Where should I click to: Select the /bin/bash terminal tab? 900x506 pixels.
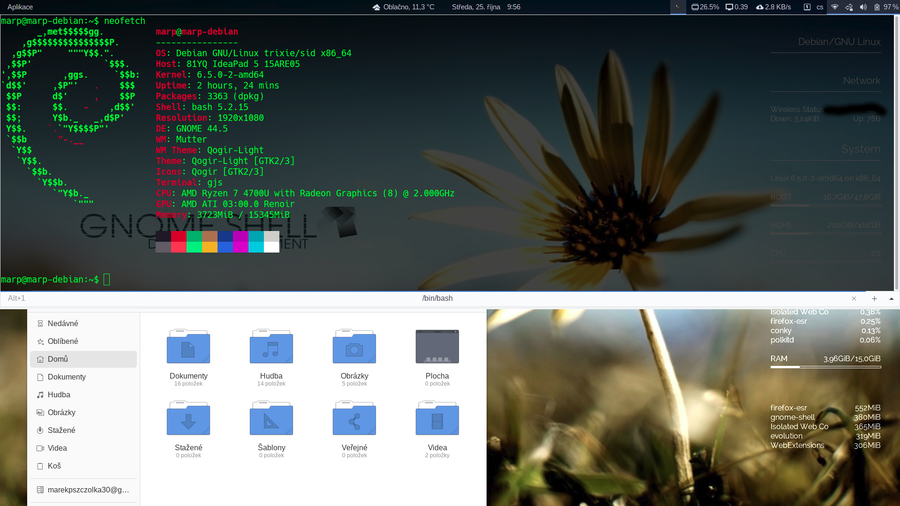pyautogui.click(x=437, y=298)
